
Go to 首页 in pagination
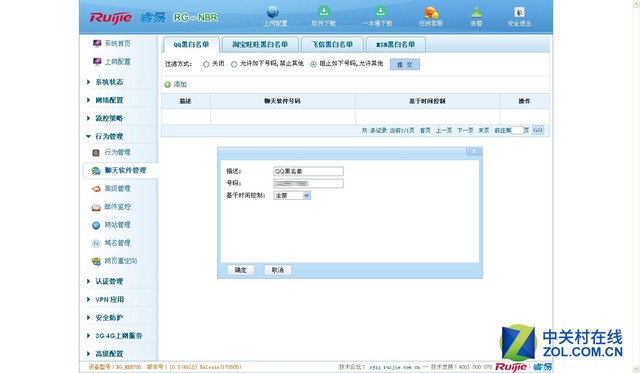[x=425, y=130]
